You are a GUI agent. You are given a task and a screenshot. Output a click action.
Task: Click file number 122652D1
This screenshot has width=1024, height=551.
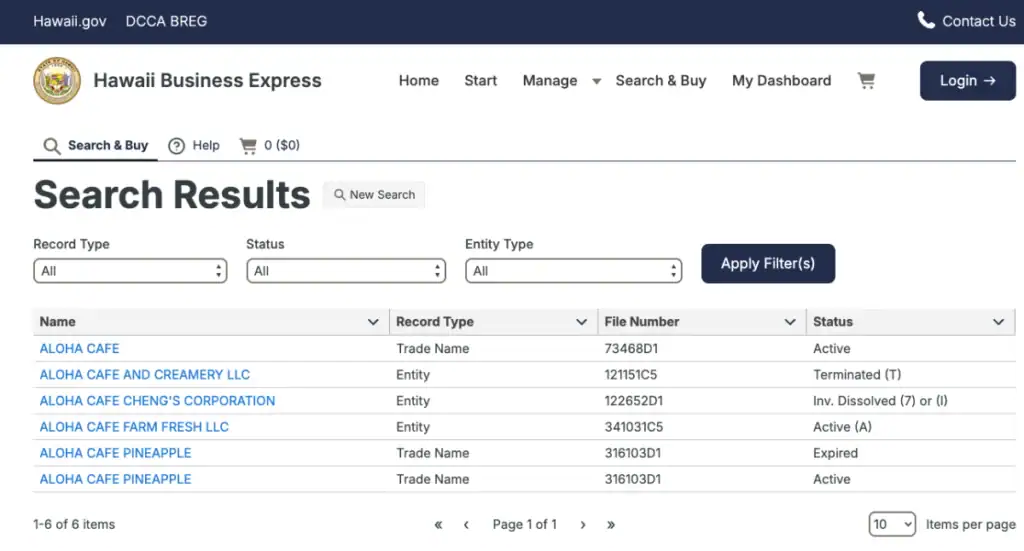[633, 401]
